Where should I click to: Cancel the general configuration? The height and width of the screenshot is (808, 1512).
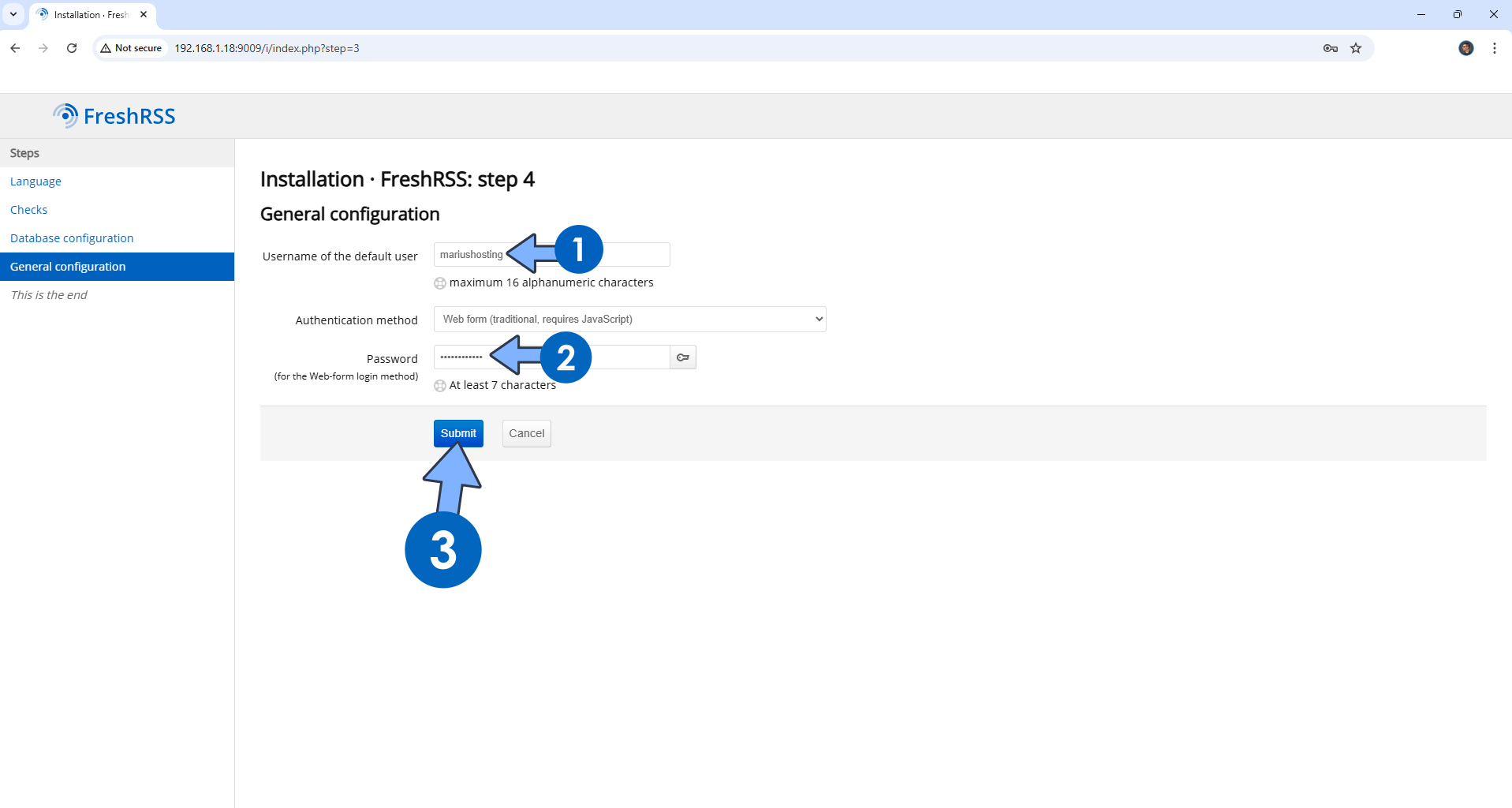click(526, 433)
